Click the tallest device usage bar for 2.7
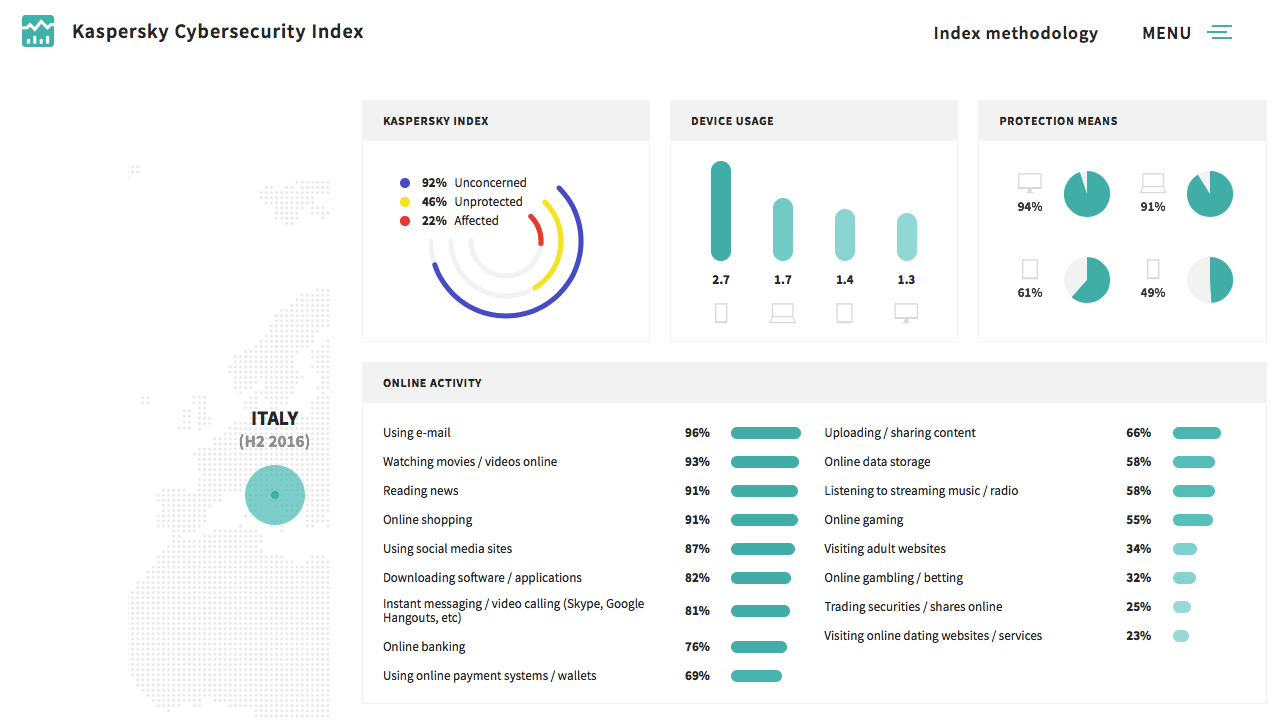The height and width of the screenshot is (720, 1274). pos(721,211)
